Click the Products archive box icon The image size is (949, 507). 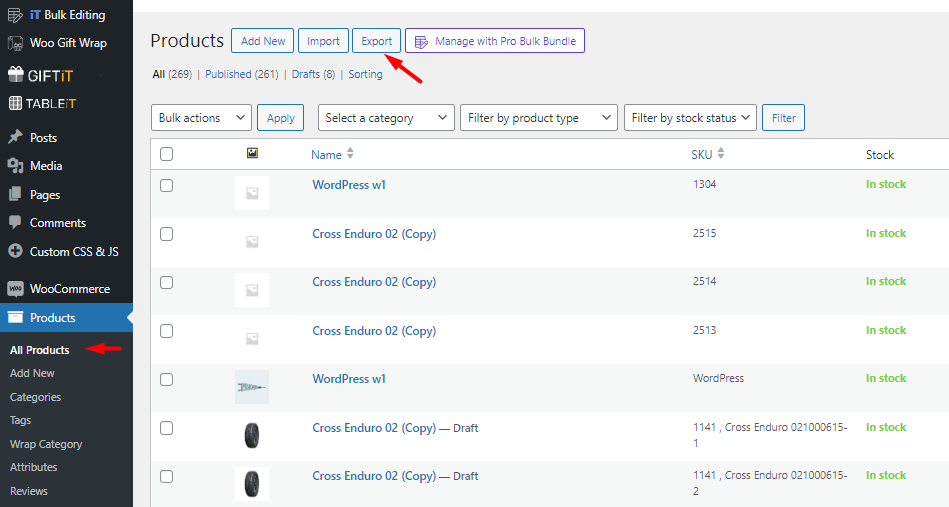point(15,317)
